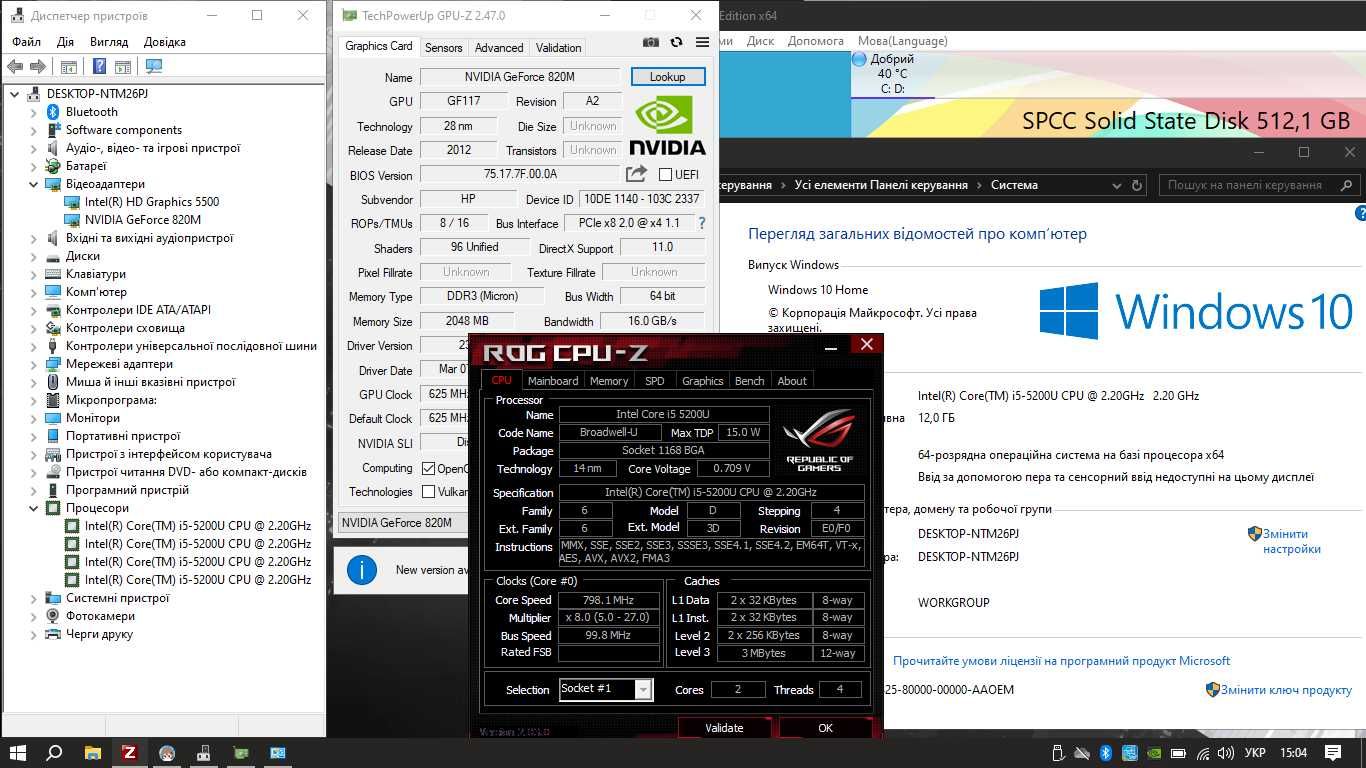Click the NVIDIA GeForce 820M device icon in tree
The width and height of the screenshot is (1366, 768).
coord(73,220)
